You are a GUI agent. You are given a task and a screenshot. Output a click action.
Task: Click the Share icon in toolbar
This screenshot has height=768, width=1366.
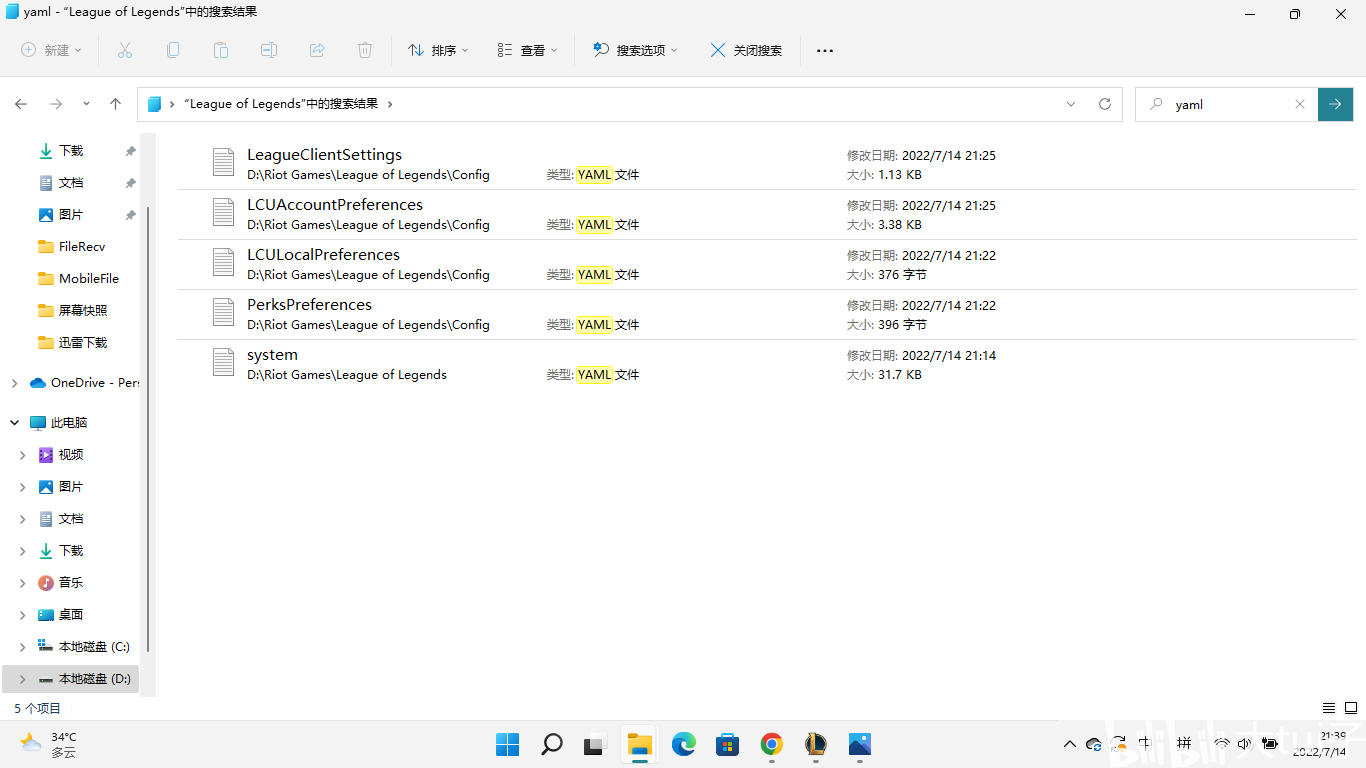tap(317, 50)
